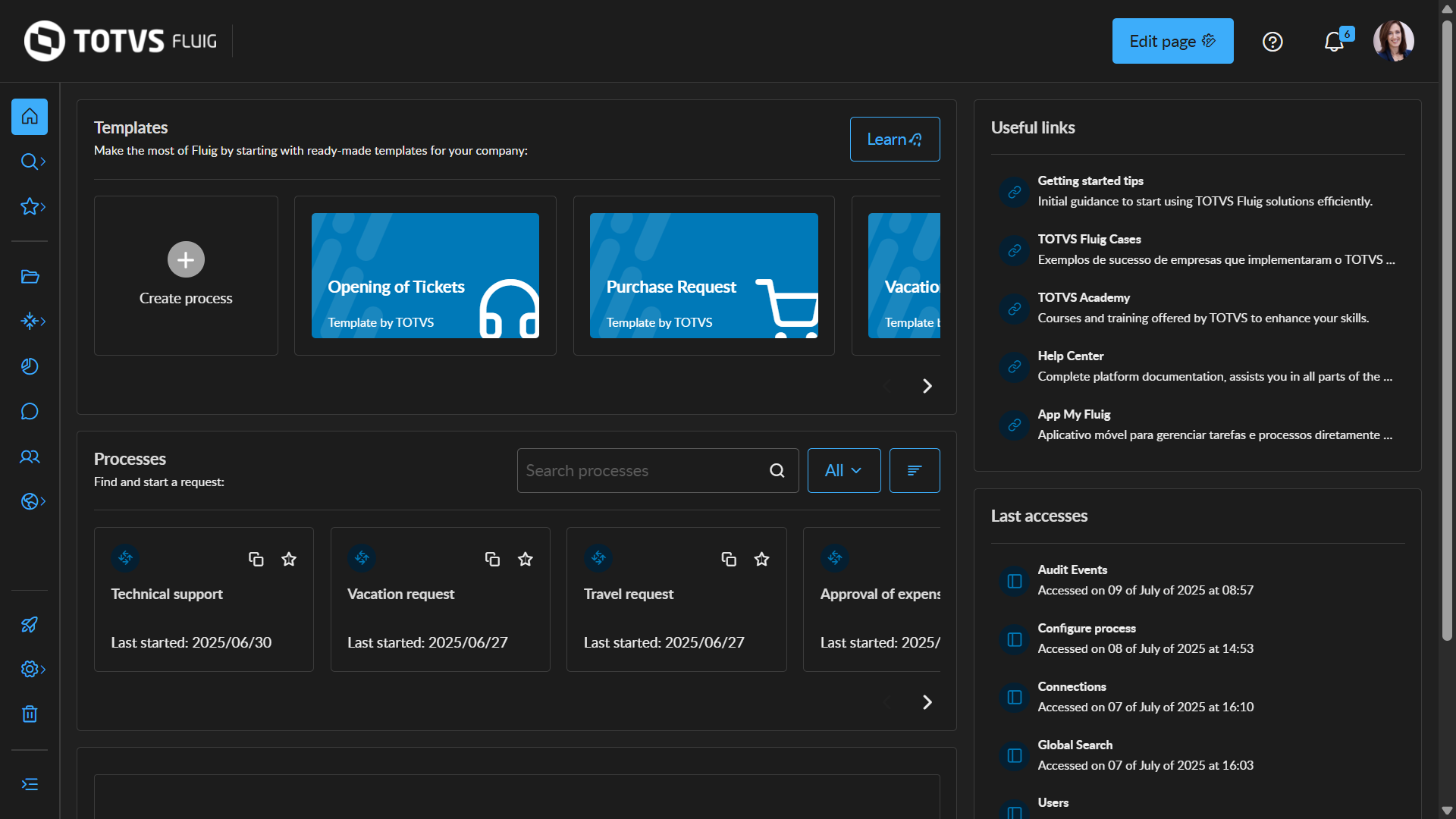Open the trash bin in sidebar
The image size is (1456, 819).
pyautogui.click(x=30, y=714)
